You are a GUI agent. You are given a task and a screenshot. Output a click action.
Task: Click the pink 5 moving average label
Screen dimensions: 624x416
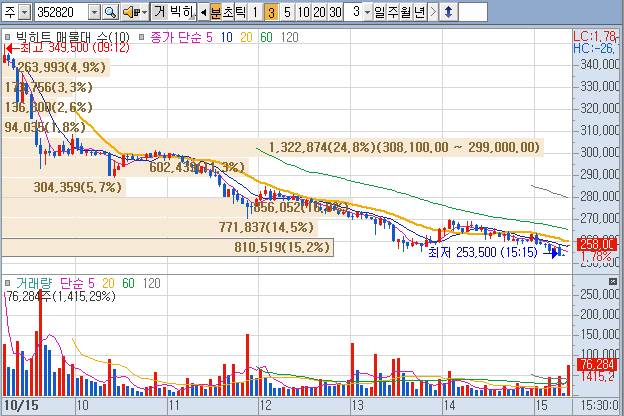(x=209, y=37)
